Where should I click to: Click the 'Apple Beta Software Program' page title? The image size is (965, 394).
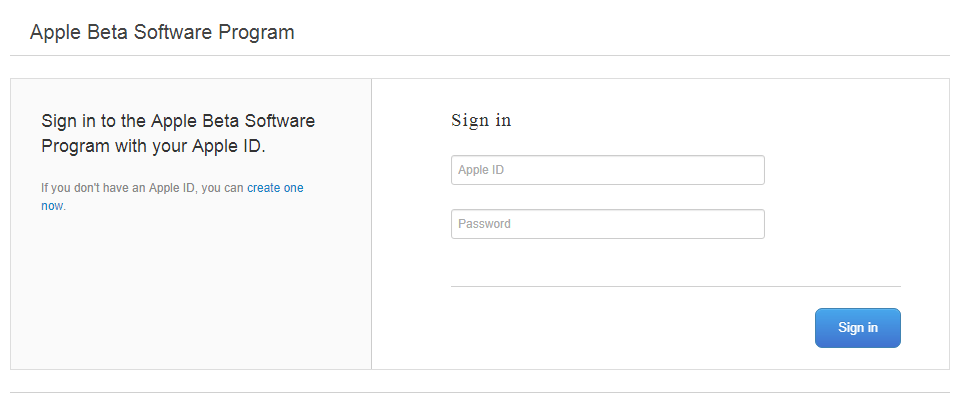[162, 32]
